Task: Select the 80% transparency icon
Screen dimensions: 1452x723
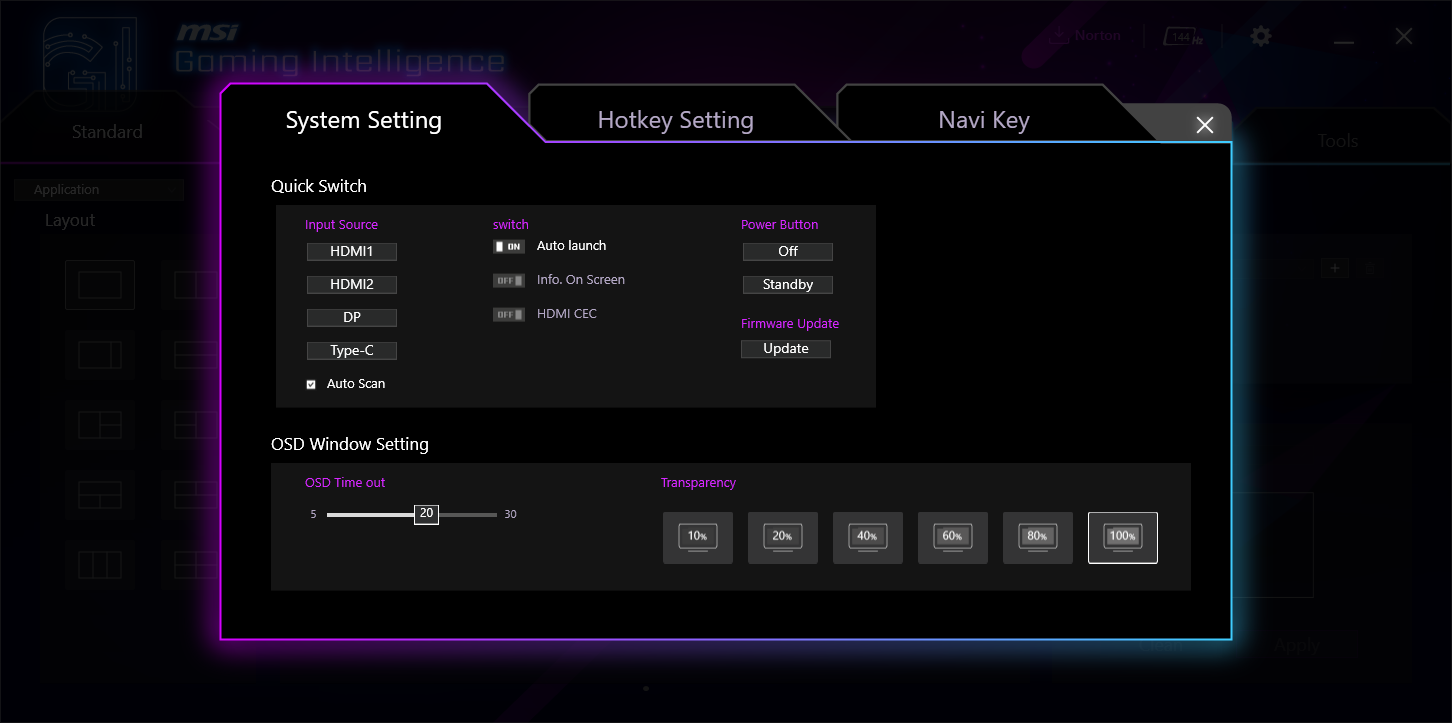Action: [1038, 538]
